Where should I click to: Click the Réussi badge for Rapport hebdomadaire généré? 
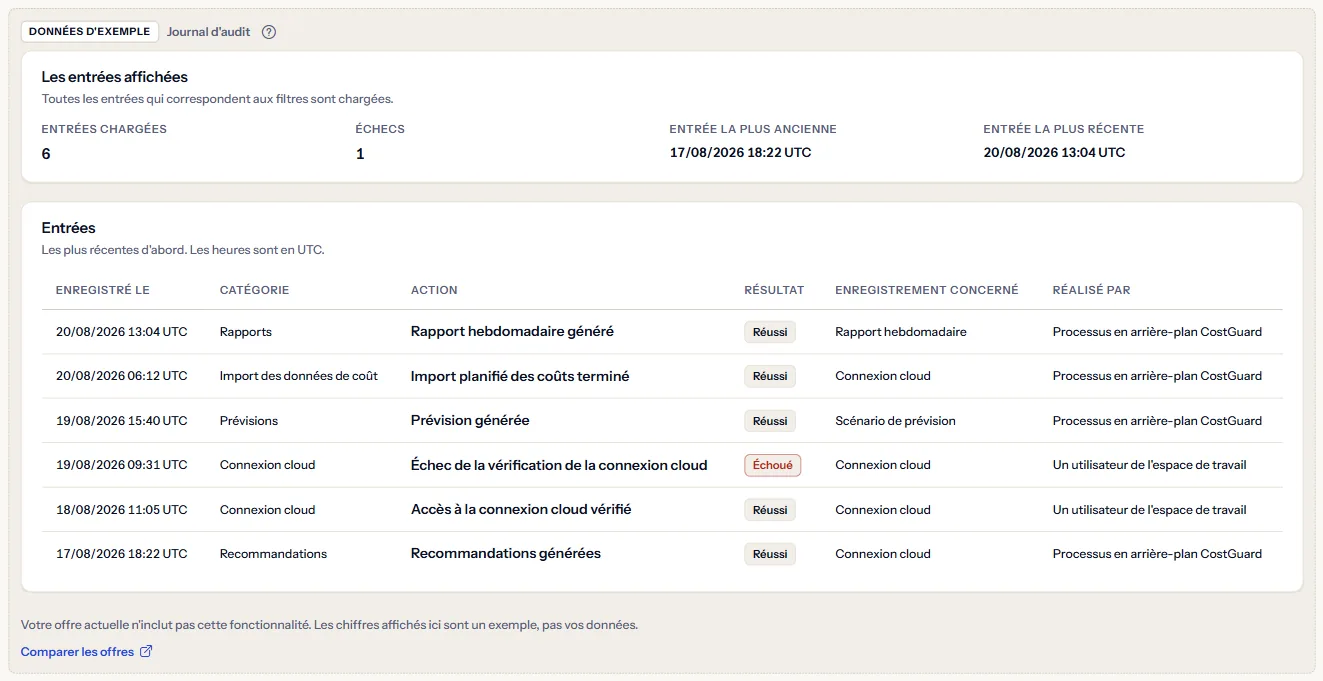770,332
